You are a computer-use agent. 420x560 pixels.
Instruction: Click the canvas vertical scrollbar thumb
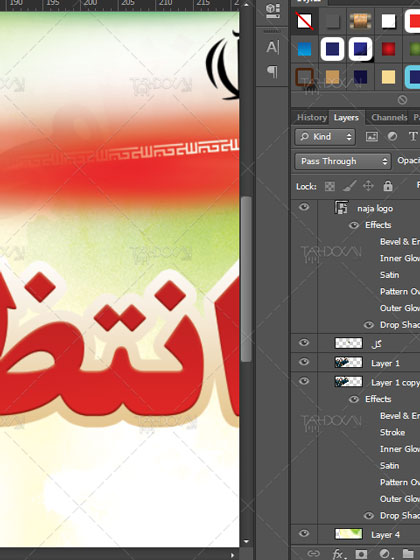(x=246, y=279)
